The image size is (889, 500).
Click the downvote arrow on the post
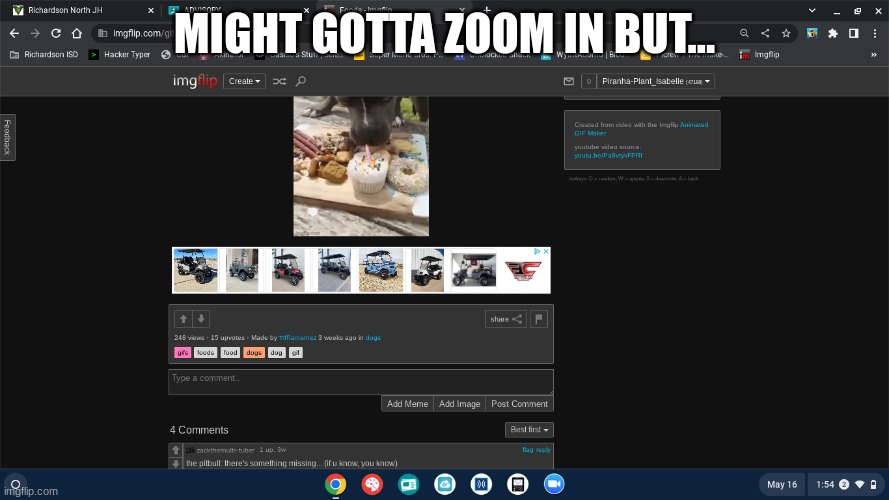(x=201, y=319)
